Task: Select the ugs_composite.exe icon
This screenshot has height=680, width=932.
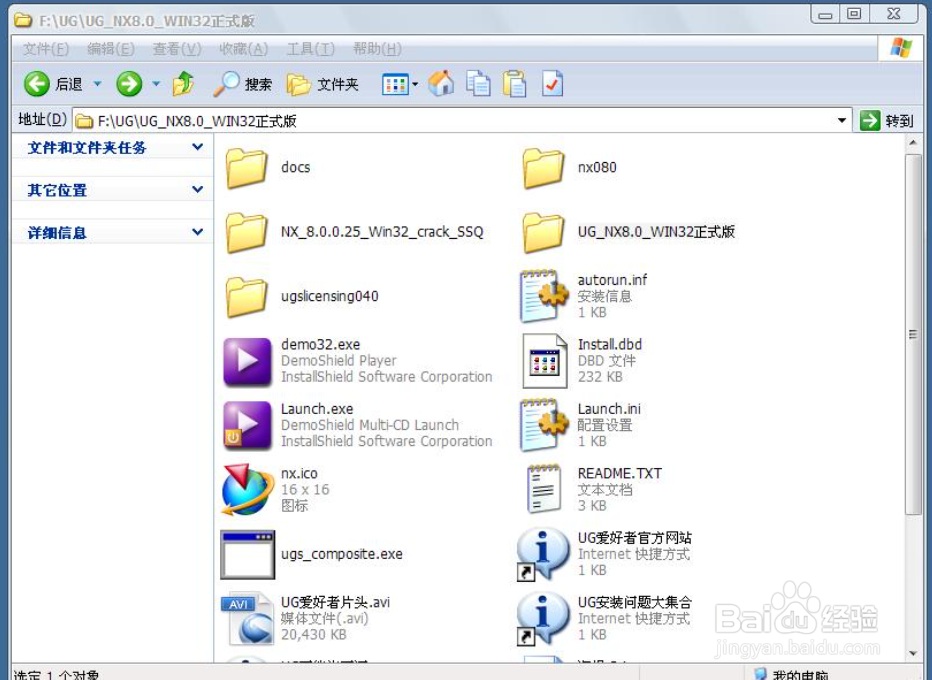Action: tap(248, 555)
